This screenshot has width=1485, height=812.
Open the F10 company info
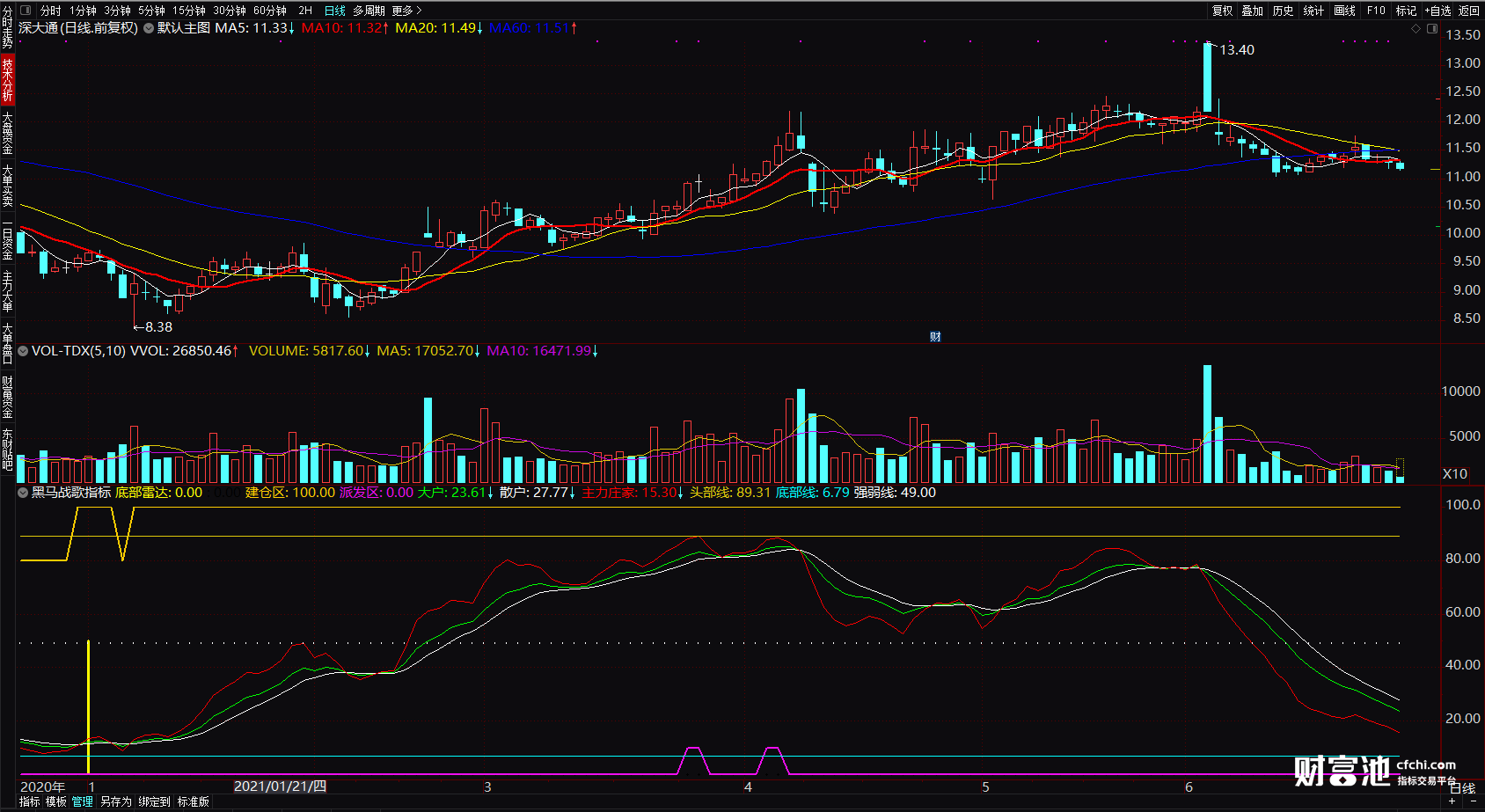(1376, 11)
